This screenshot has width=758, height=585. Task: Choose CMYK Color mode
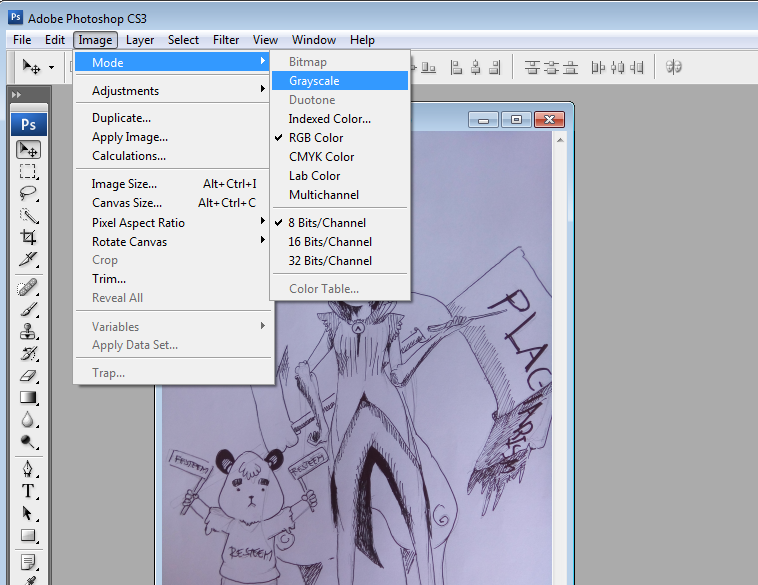(340, 157)
